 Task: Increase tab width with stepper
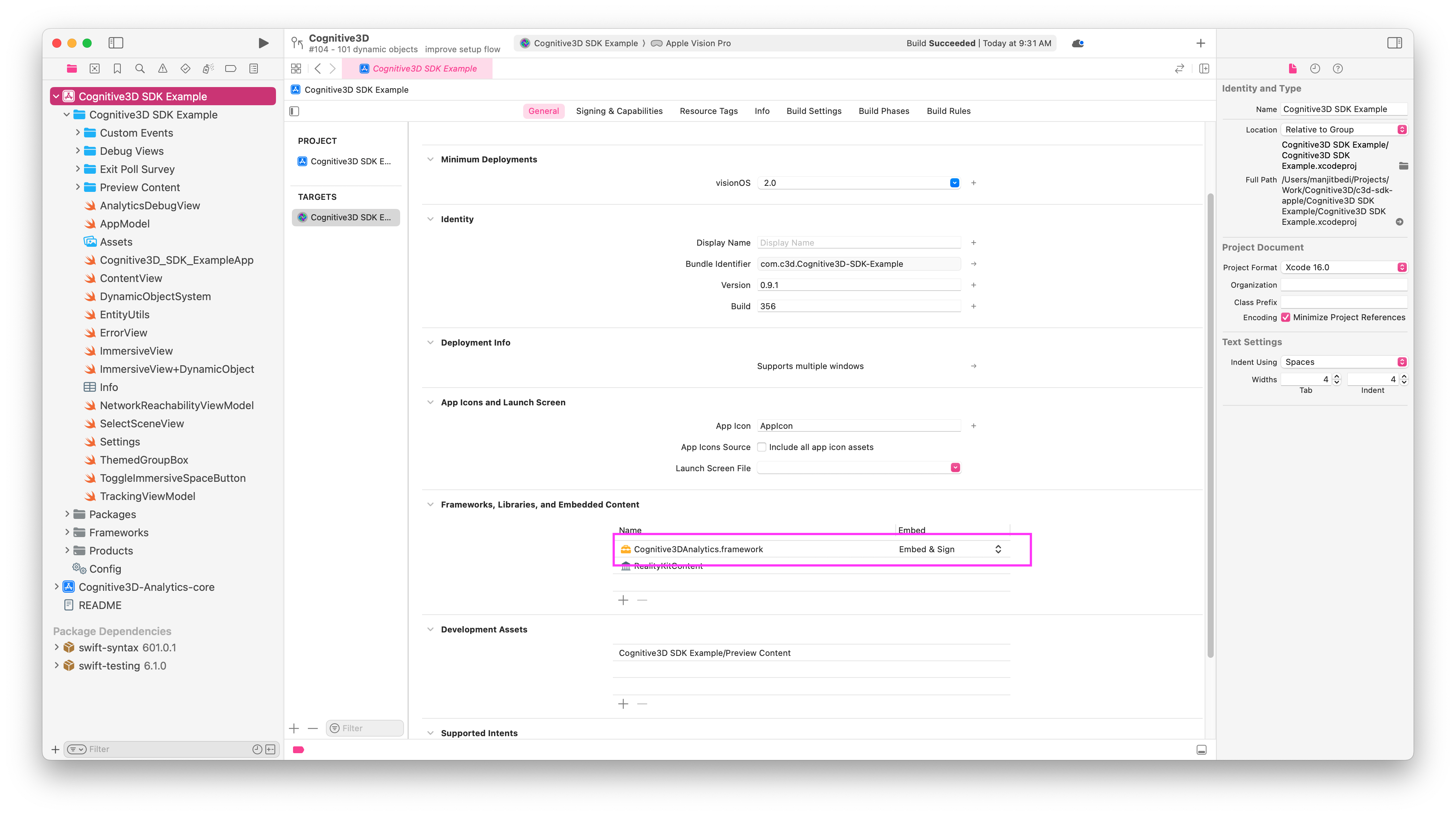(1336, 376)
